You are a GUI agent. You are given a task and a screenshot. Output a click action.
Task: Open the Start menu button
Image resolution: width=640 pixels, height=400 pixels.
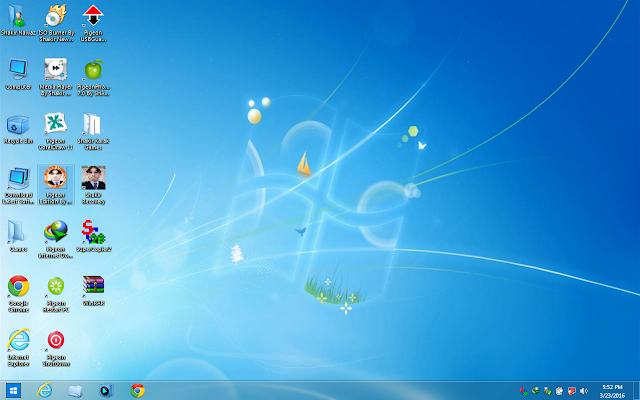point(13,391)
